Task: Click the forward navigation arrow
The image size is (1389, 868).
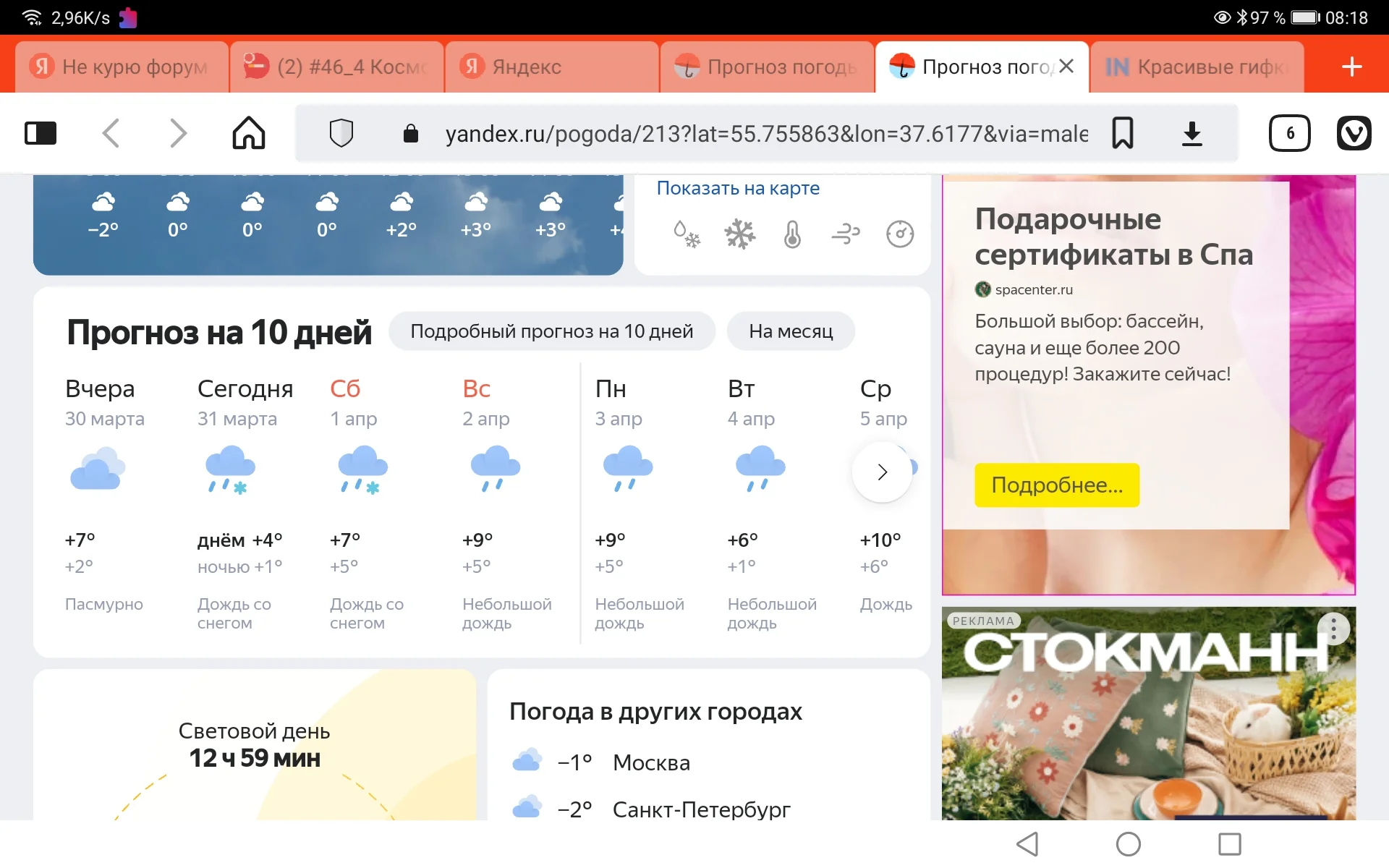Action: 178,133
